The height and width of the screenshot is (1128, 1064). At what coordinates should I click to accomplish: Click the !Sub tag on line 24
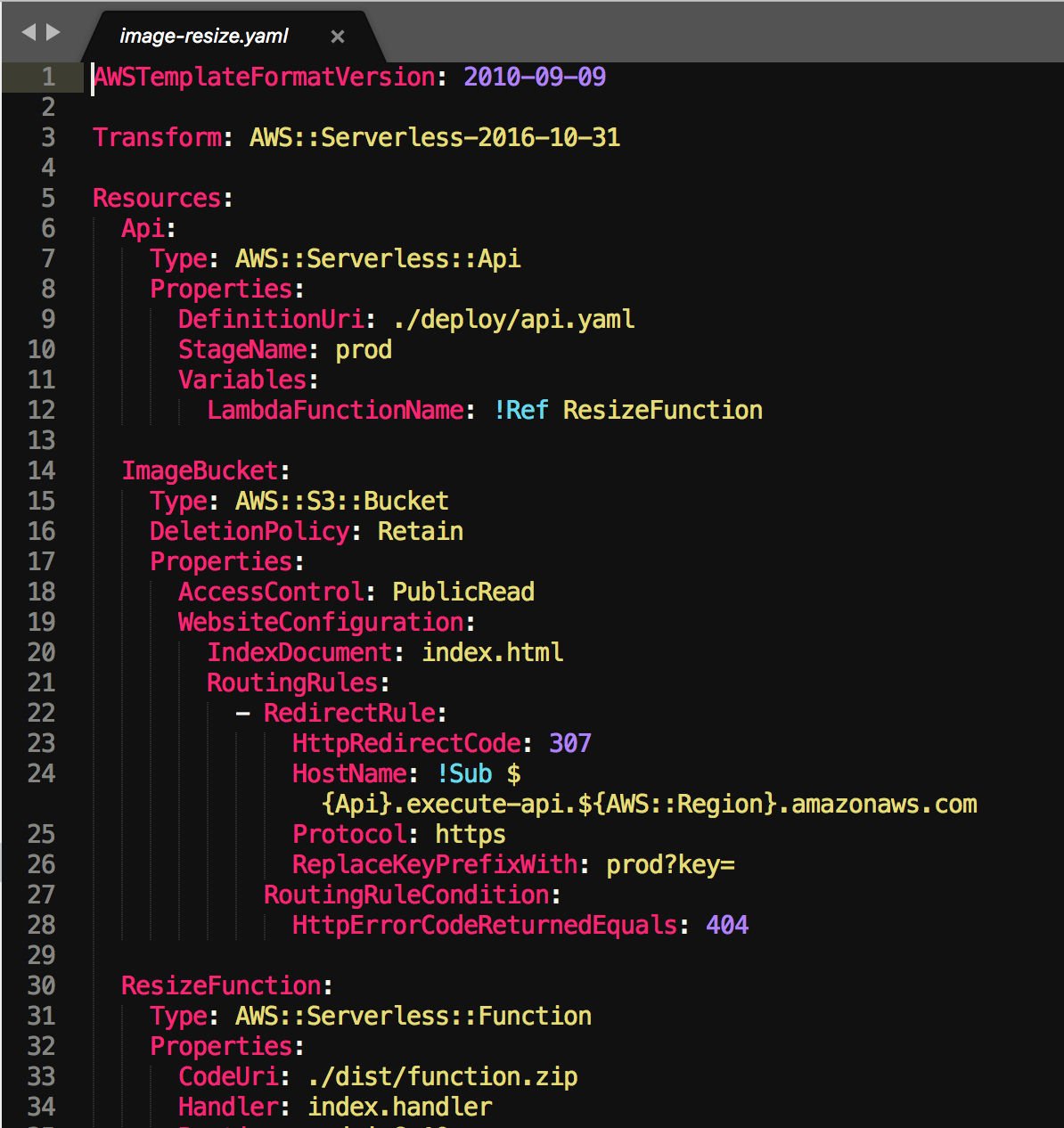[463, 773]
